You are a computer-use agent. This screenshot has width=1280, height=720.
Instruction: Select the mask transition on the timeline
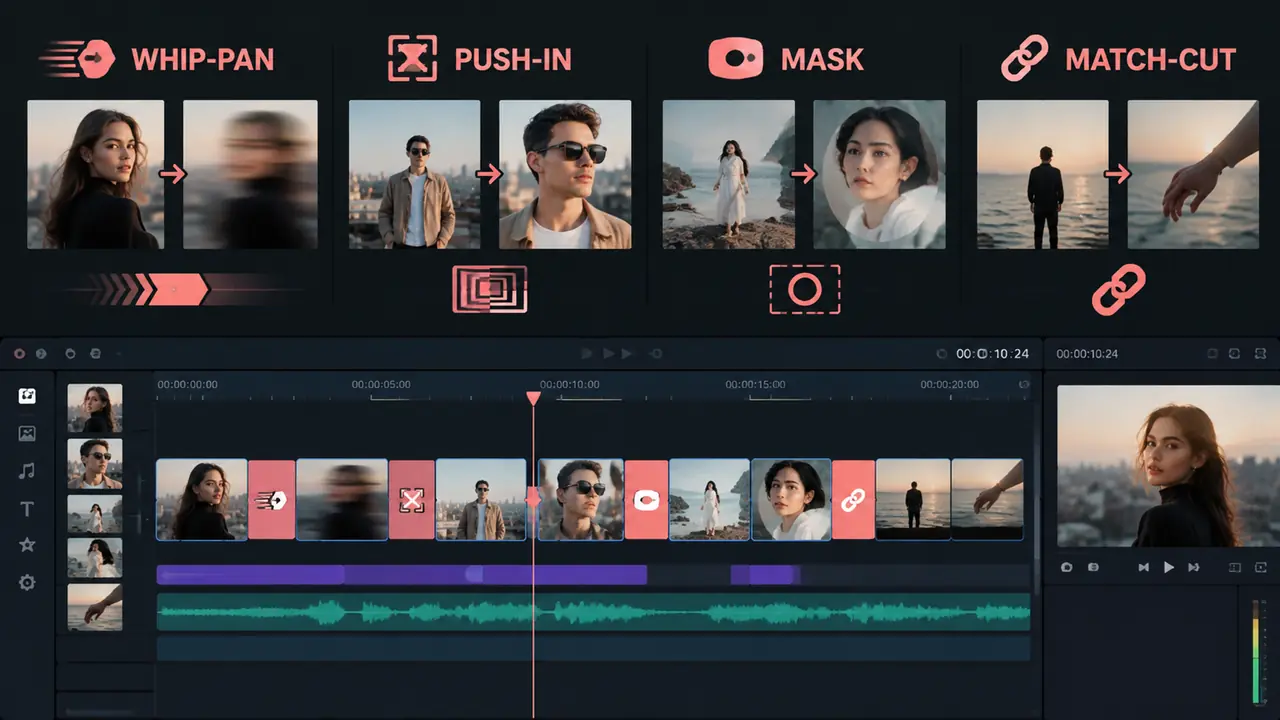646,500
